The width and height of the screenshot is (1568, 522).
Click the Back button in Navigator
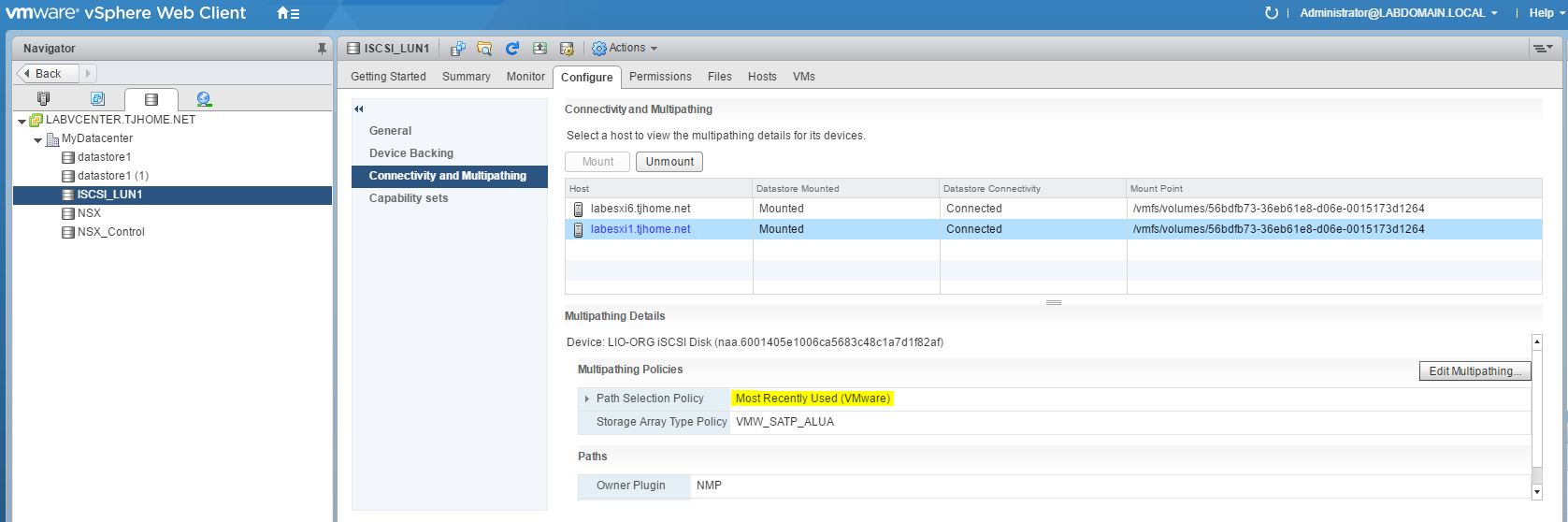[x=48, y=73]
